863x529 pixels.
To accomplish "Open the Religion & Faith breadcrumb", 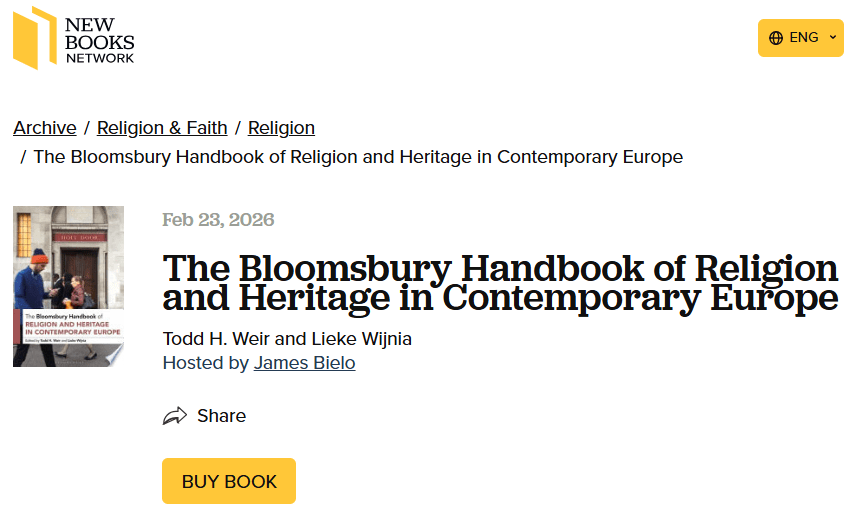I will (x=162, y=128).
